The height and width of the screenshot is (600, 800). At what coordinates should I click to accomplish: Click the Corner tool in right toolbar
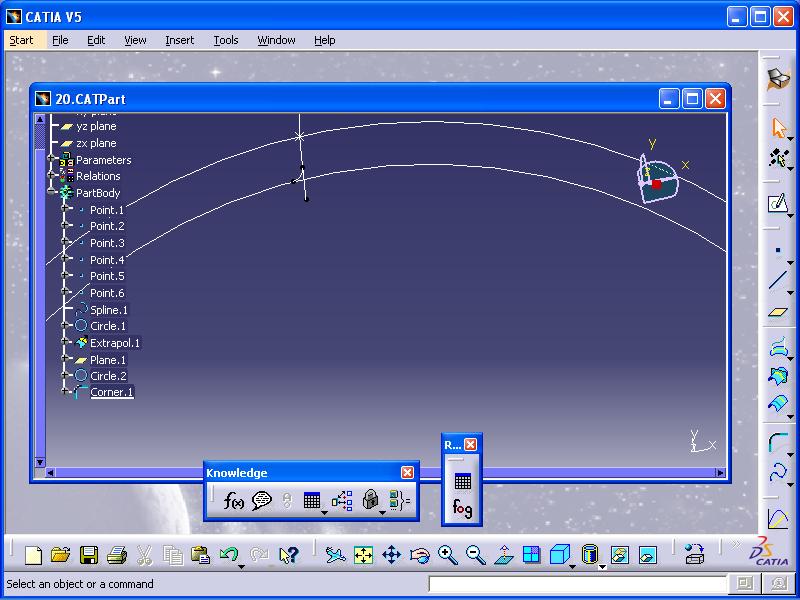point(777,441)
